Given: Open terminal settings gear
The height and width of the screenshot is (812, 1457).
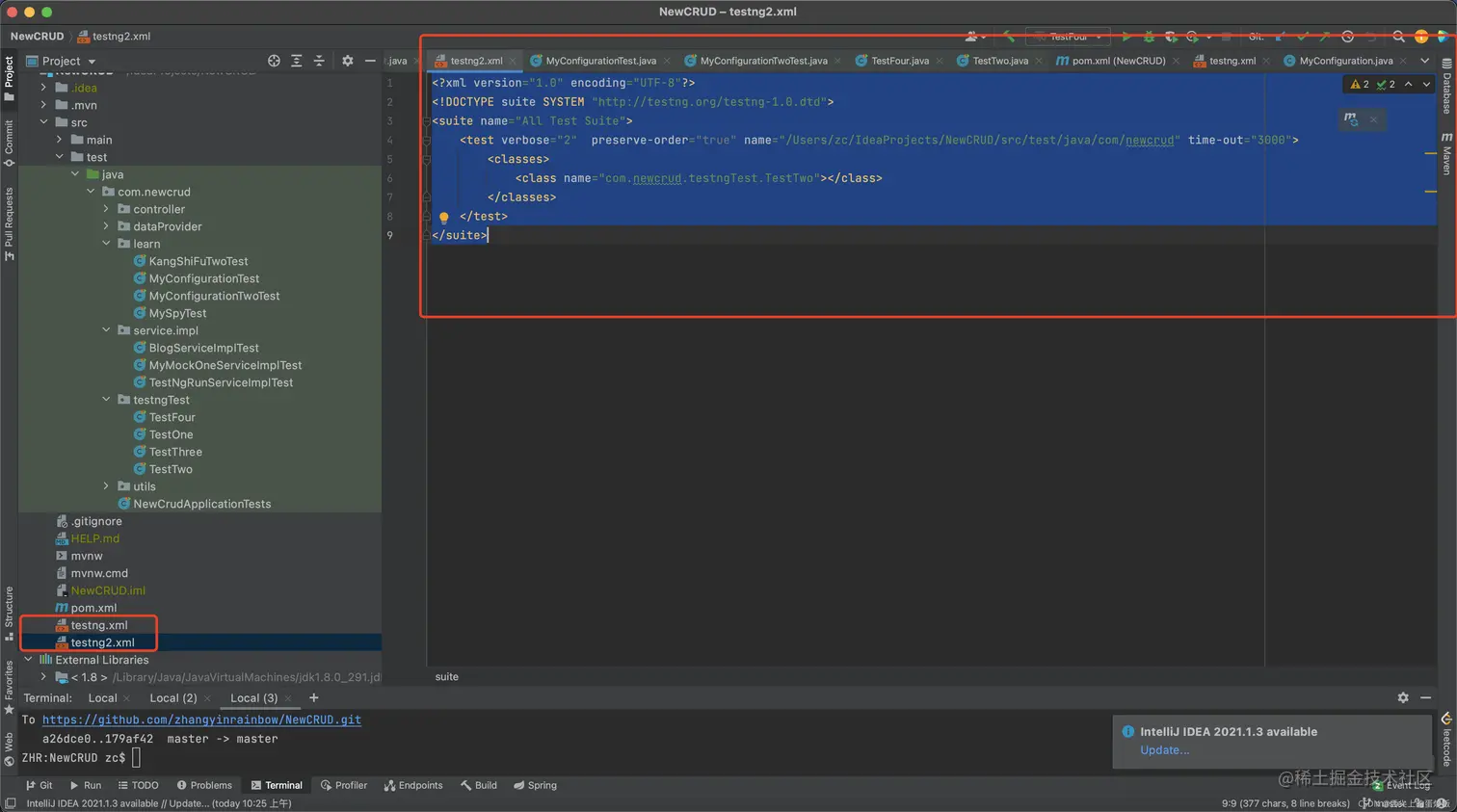Looking at the screenshot, I should point(1403,697).
